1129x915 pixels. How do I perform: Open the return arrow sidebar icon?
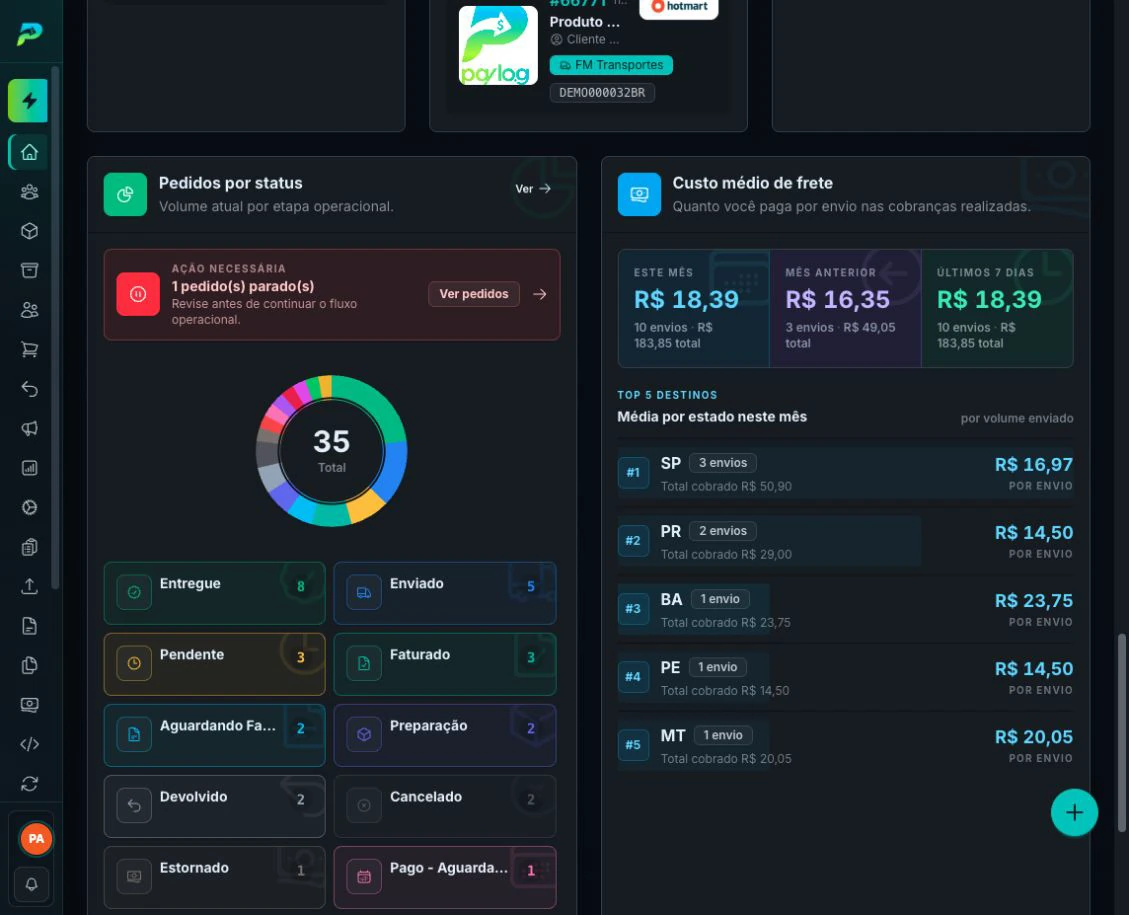(x=29, y=389)
